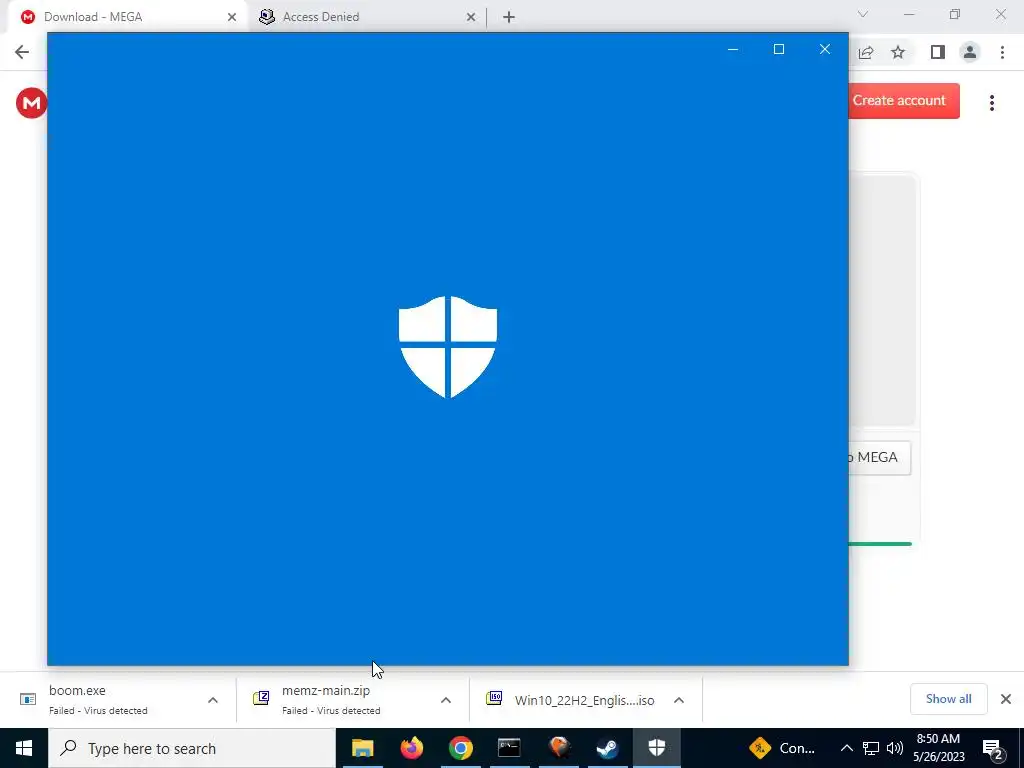Screen dimensions: 1024x768
Task: Open Command Prompt from taskbar
Action: coord(509,748)
